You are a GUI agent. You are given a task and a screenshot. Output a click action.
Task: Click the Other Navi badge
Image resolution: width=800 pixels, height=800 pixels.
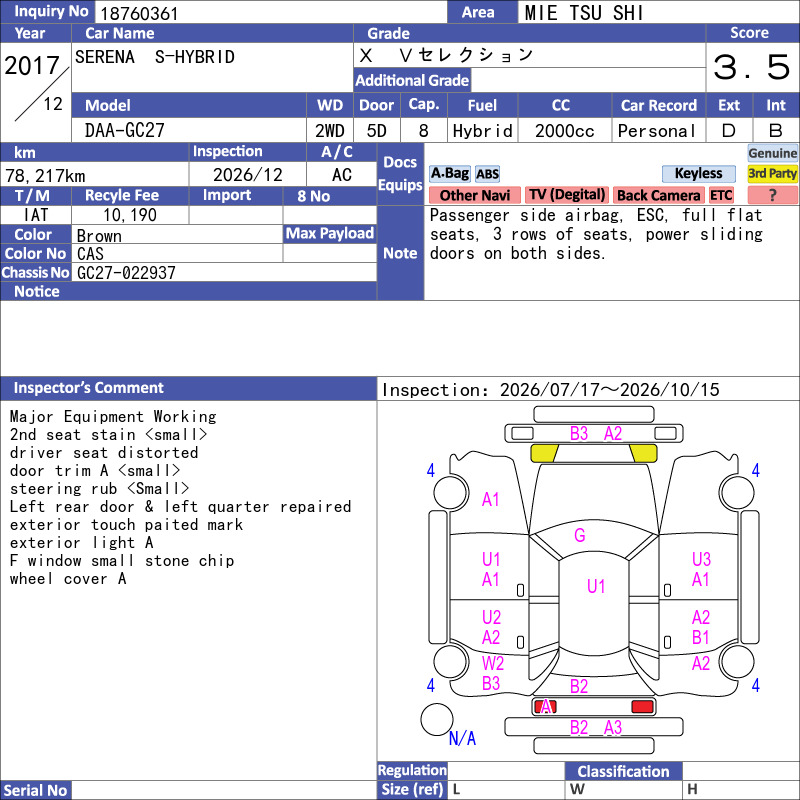tap(474, 195)
